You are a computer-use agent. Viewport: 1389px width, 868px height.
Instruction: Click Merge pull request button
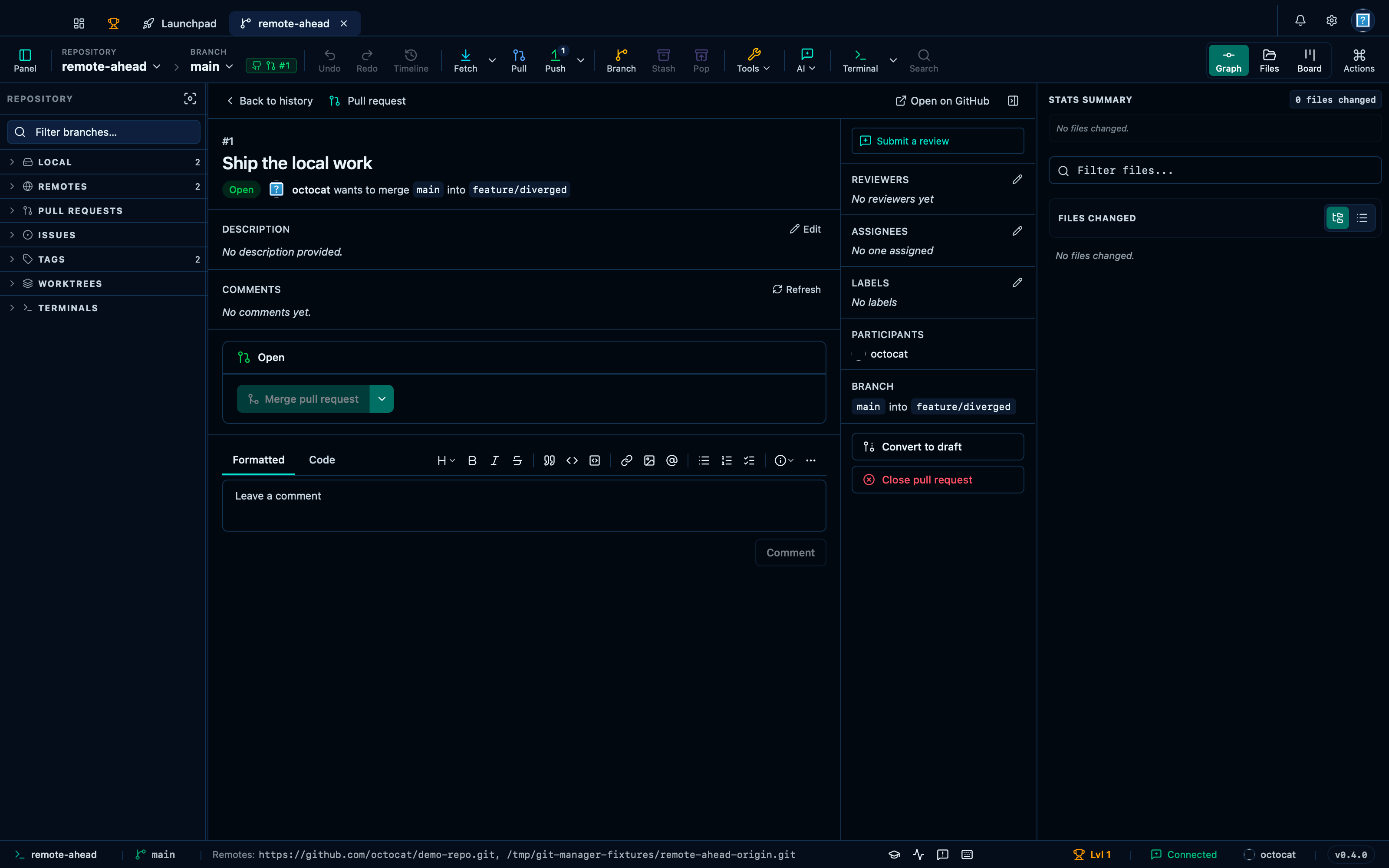303,399
